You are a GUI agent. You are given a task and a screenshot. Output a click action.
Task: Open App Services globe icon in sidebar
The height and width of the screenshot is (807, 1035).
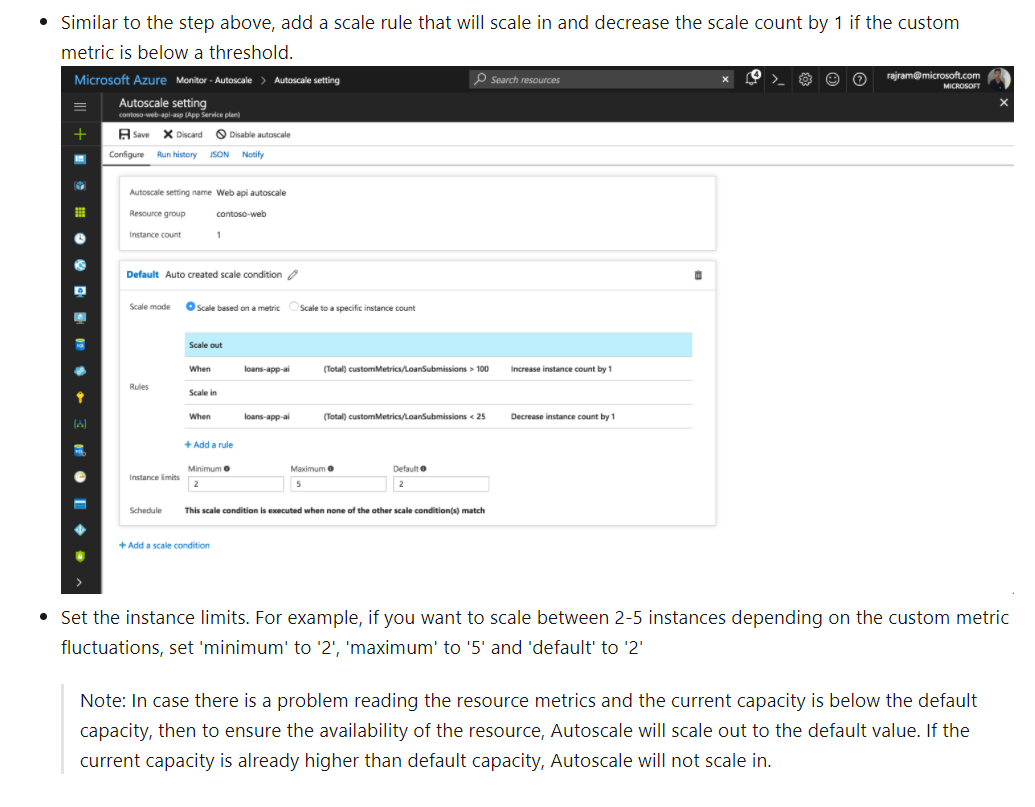(80, 265)
